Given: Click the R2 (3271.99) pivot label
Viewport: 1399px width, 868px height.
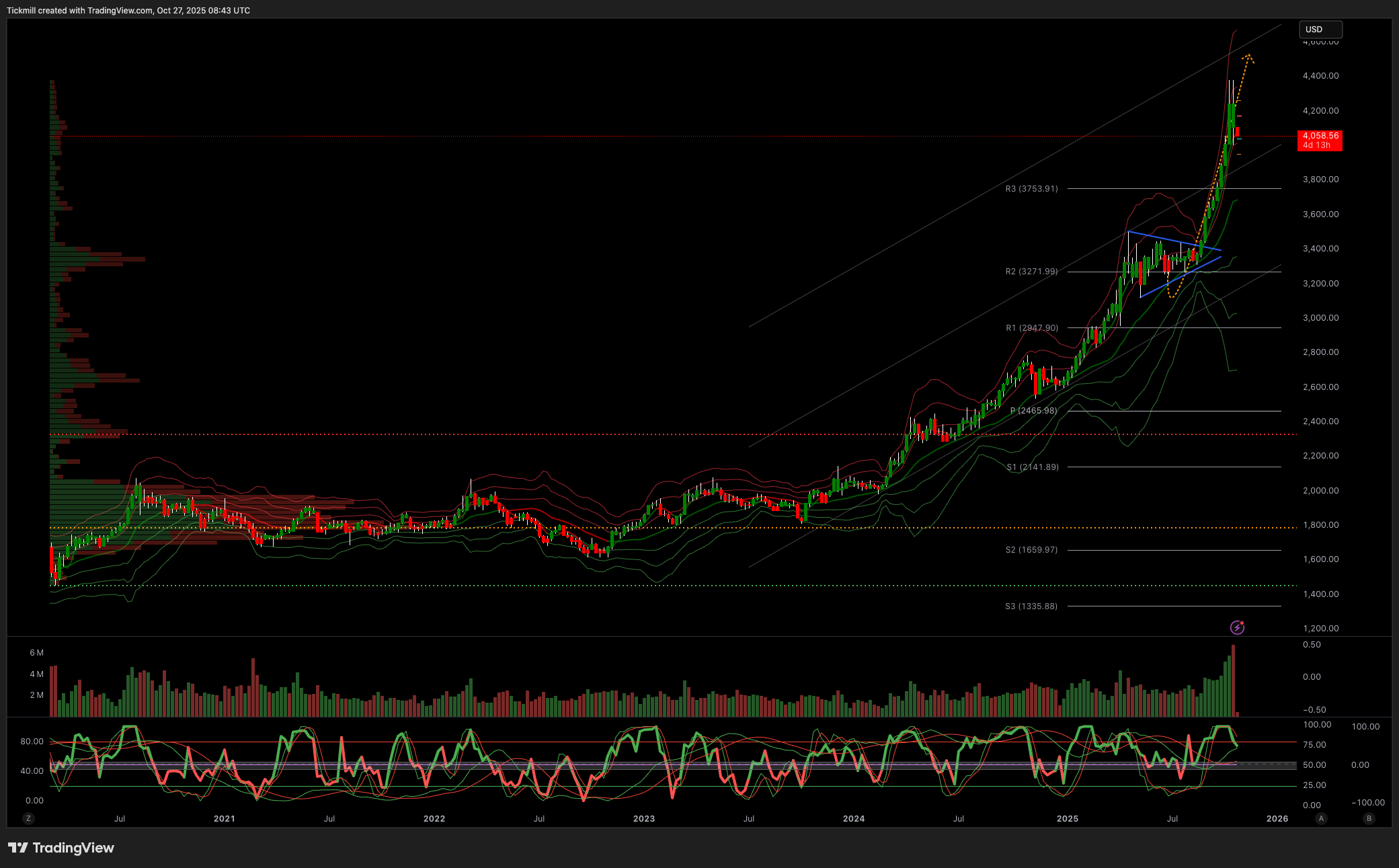Looking at the screenshot, I should coord(1031,272).
